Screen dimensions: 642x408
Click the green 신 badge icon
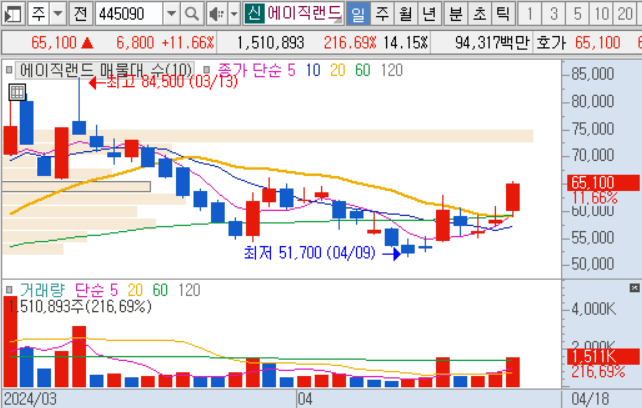click(254, 14)
